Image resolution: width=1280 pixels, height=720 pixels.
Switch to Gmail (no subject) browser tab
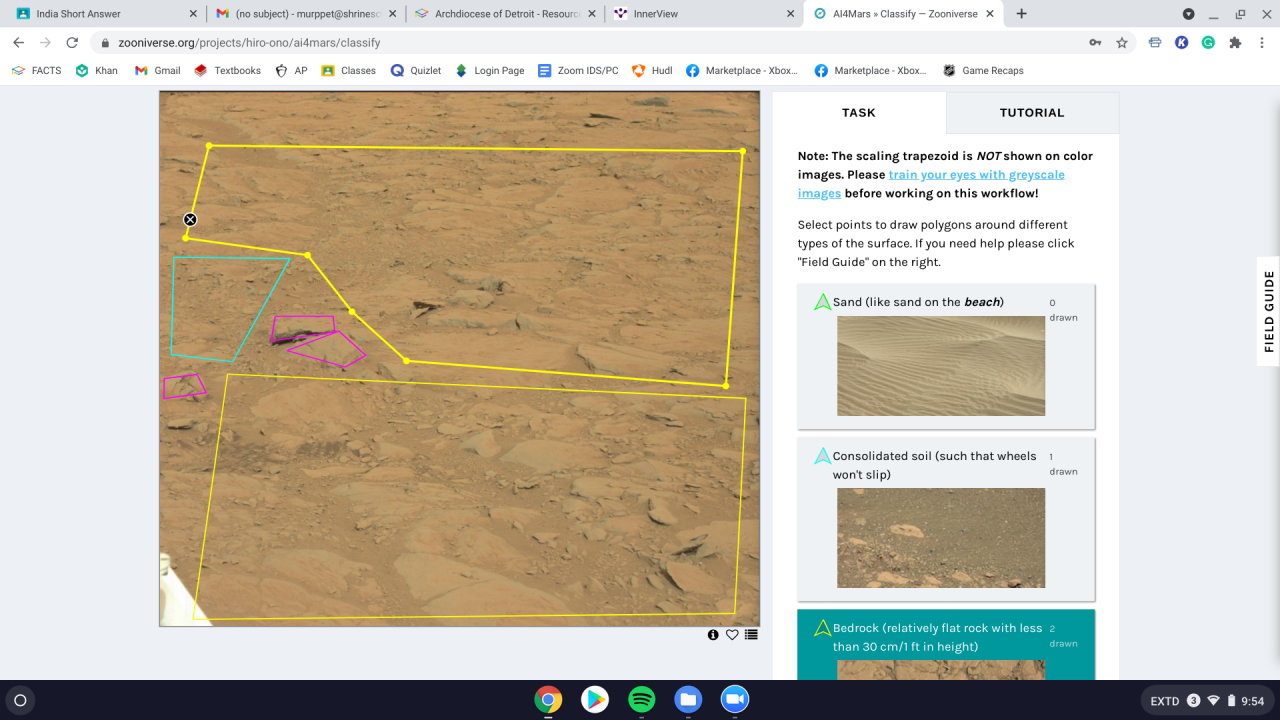click(305, 14)
